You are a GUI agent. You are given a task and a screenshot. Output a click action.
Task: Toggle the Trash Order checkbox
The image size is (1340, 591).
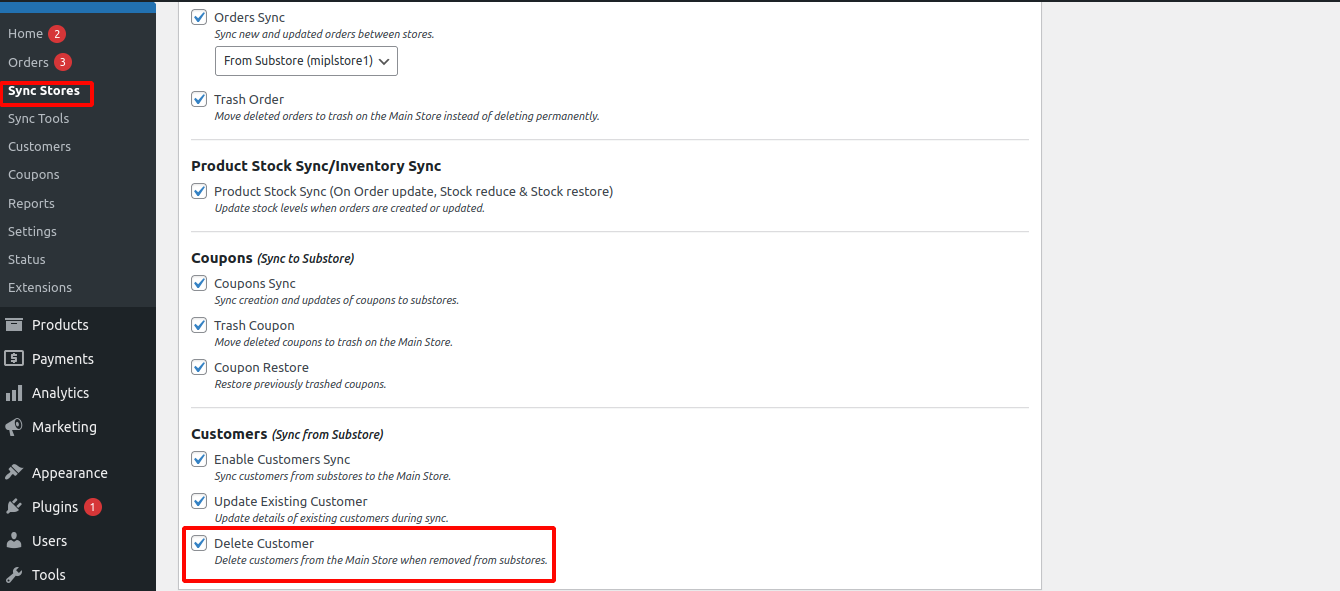pos(199,100)
